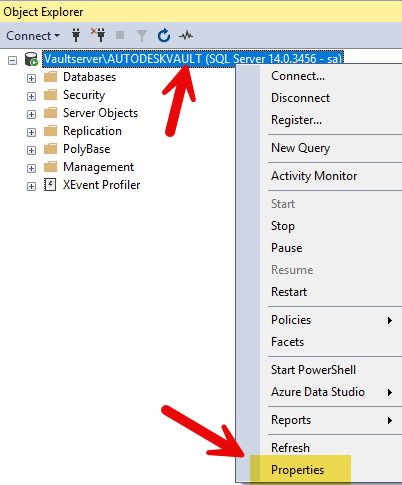
Task: Select the Management tree label
Action: click(x=98, y=167)
